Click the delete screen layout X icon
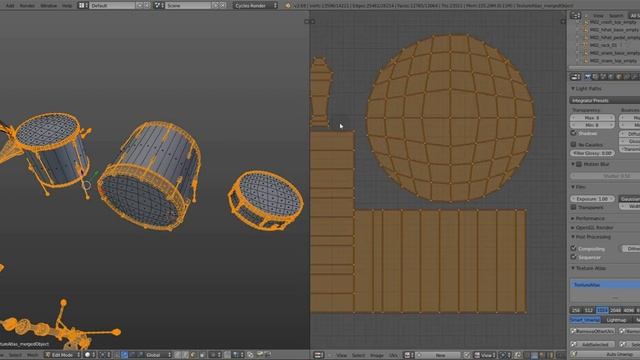This screenshot has width=640, height=360. pyautogui.click(x=147, y=6)
